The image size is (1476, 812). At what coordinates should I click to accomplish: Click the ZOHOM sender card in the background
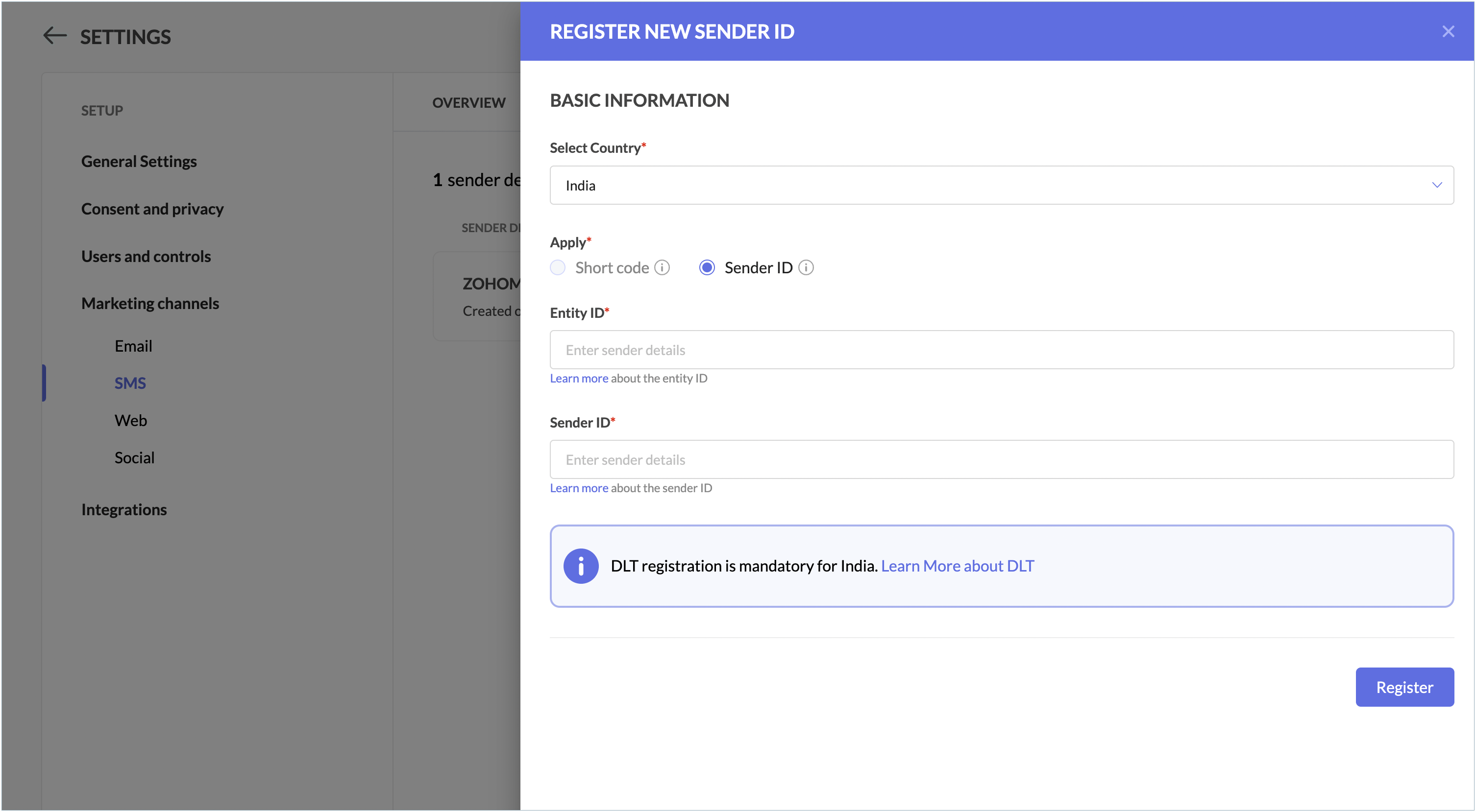[x=477, y=296]
